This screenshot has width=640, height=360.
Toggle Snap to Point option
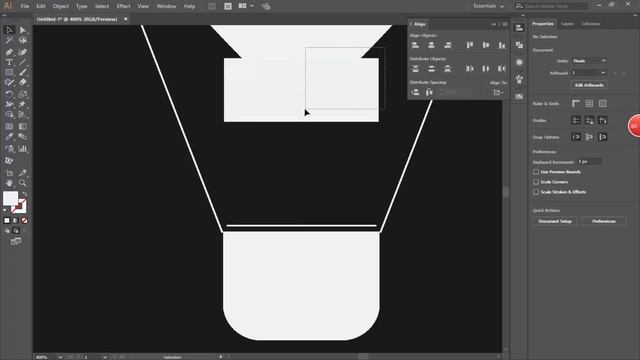pos(576,137)
